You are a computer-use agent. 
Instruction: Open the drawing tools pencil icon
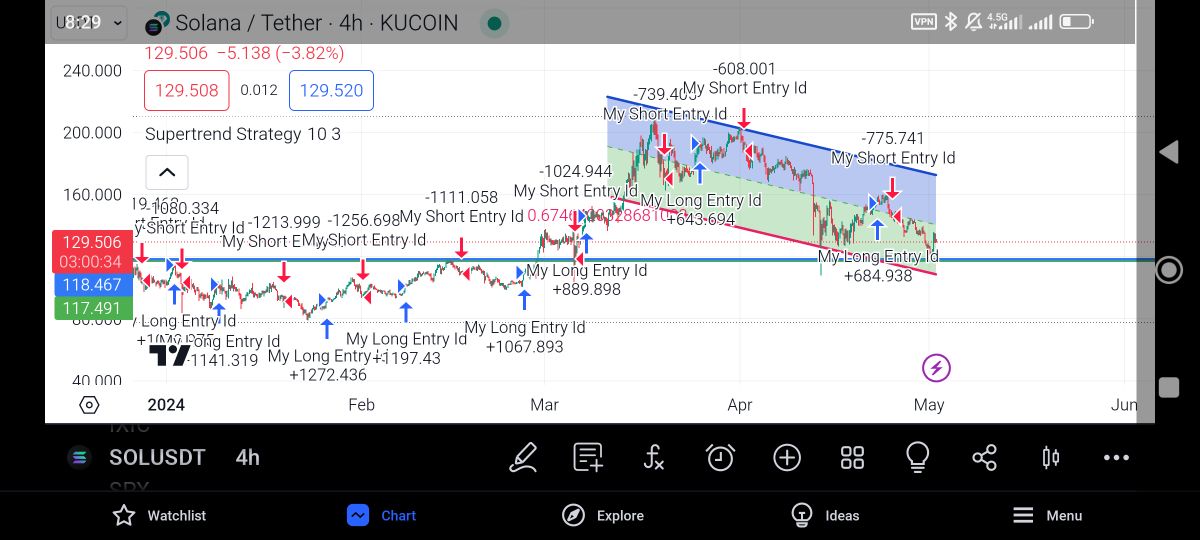pyautogui.click(x=523, y=457)
